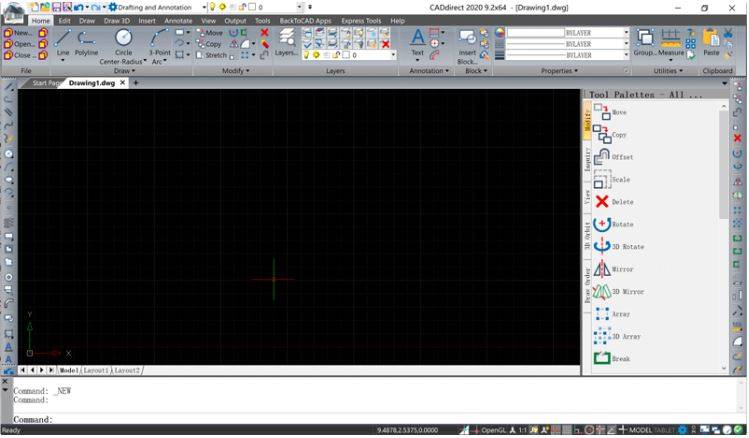Expand the Modify panel options
This screenshot has width=749, height=438.
point(236,71)
